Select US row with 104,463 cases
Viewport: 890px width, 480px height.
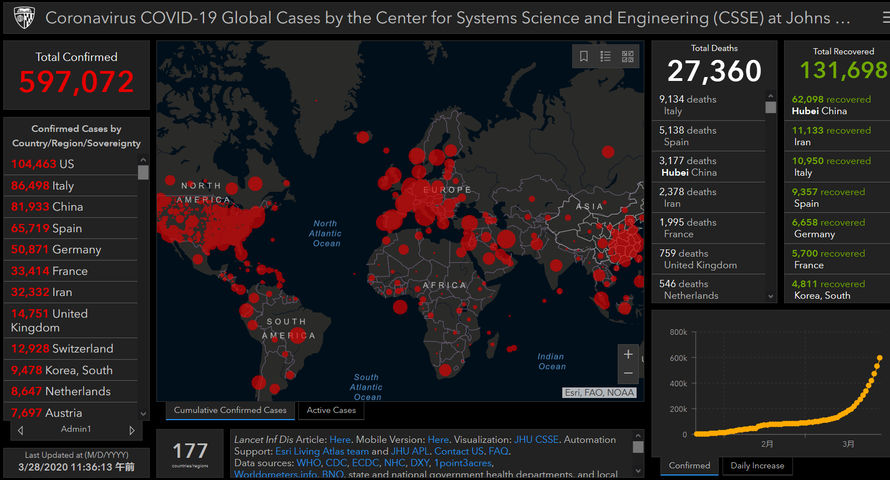pyautogui.click(x=70, y=164)
